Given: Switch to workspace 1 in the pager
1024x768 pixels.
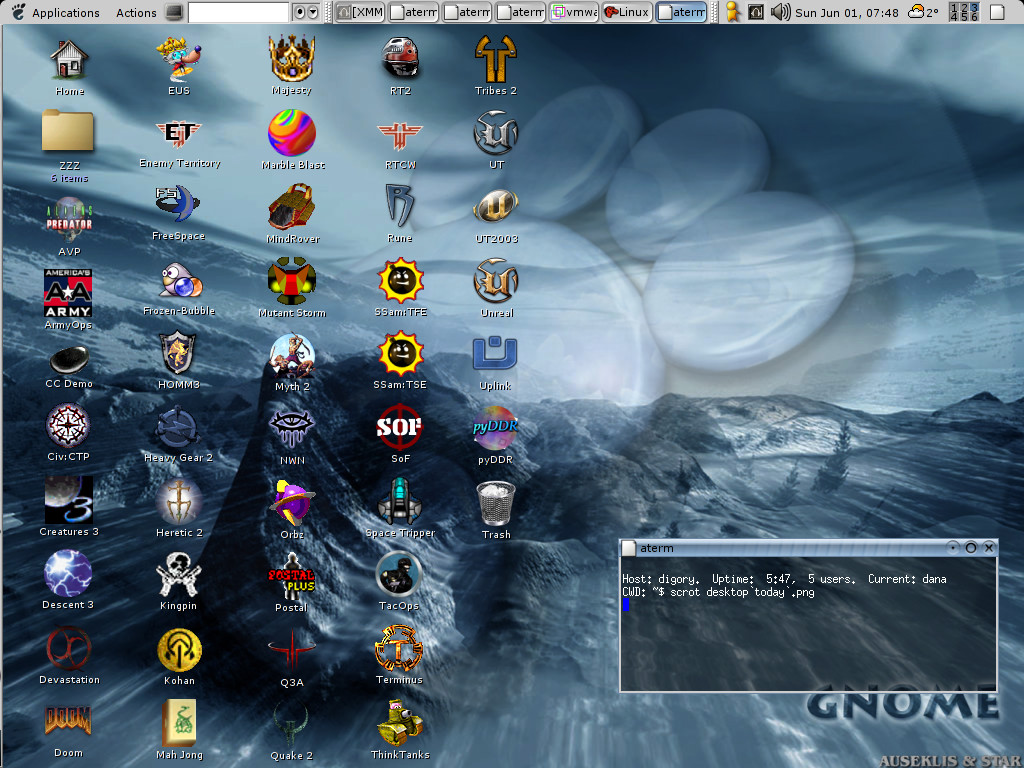Looking at the screenshot, I should [954, 8].
